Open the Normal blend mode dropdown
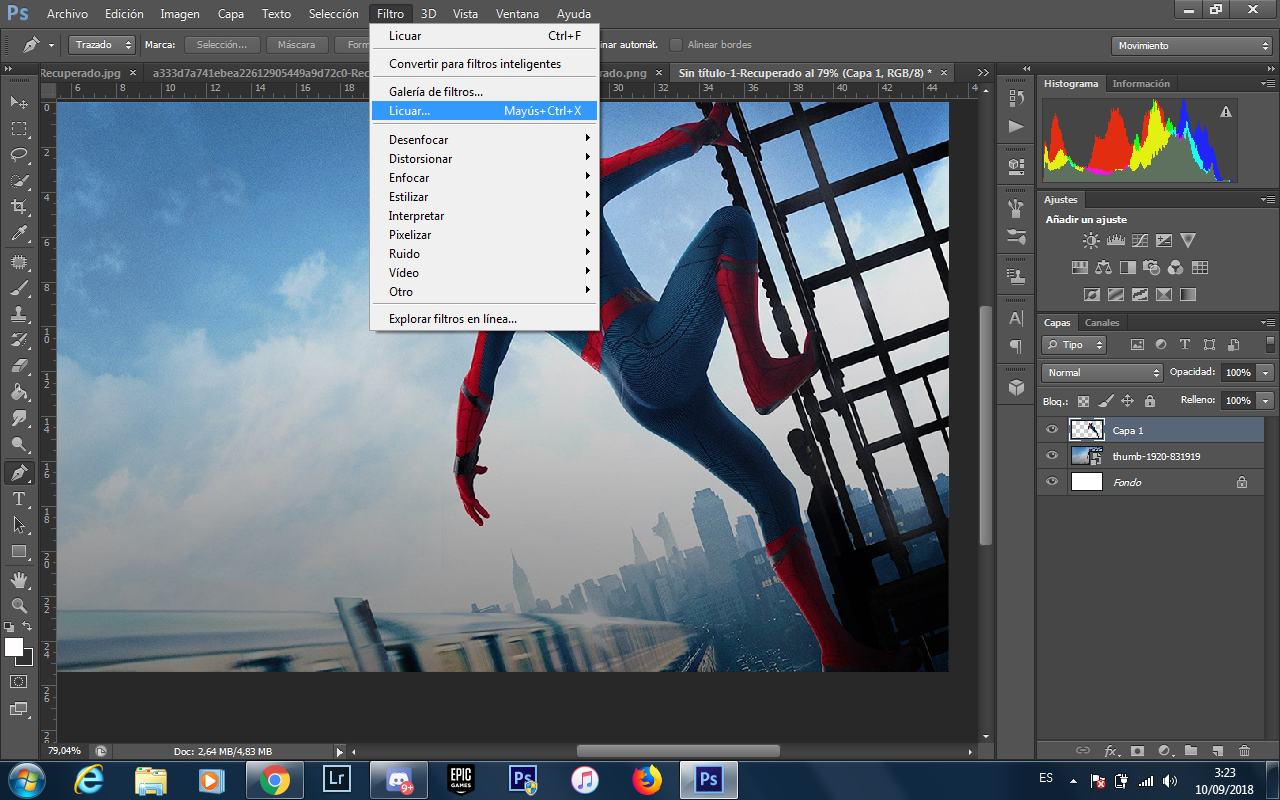Image resolution: width=1280 pixels, height=800 pixels. tap(1101, 372)
